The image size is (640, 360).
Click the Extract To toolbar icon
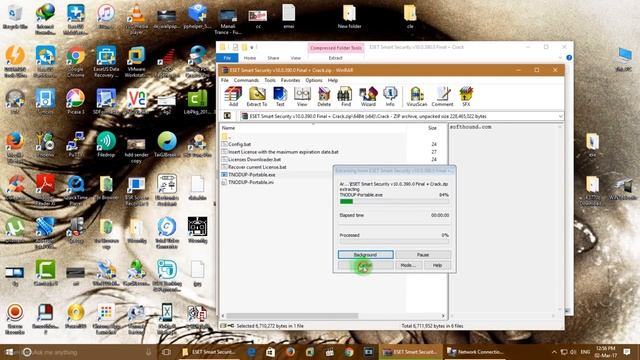(257, 97)
